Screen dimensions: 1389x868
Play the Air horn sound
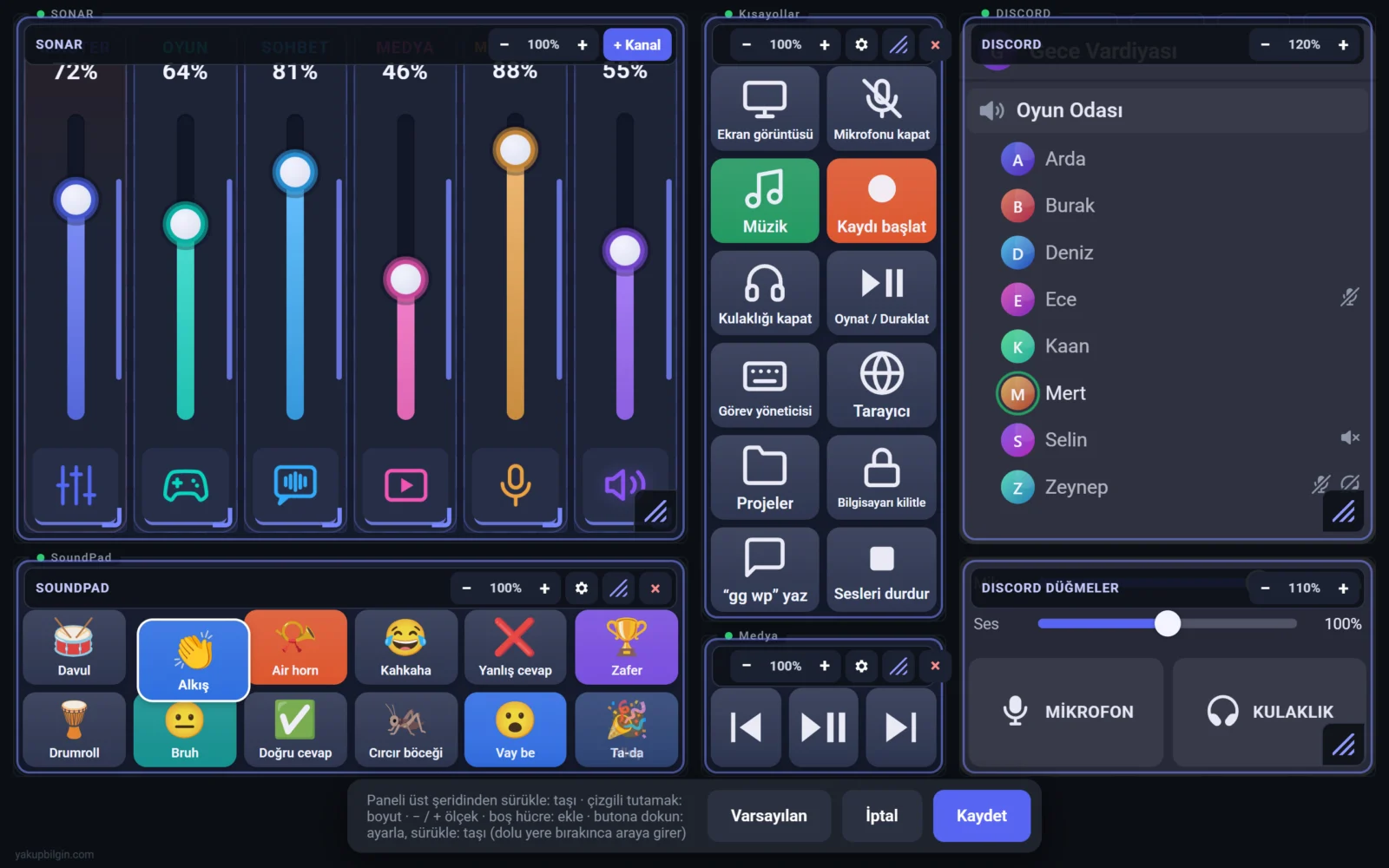295,648
